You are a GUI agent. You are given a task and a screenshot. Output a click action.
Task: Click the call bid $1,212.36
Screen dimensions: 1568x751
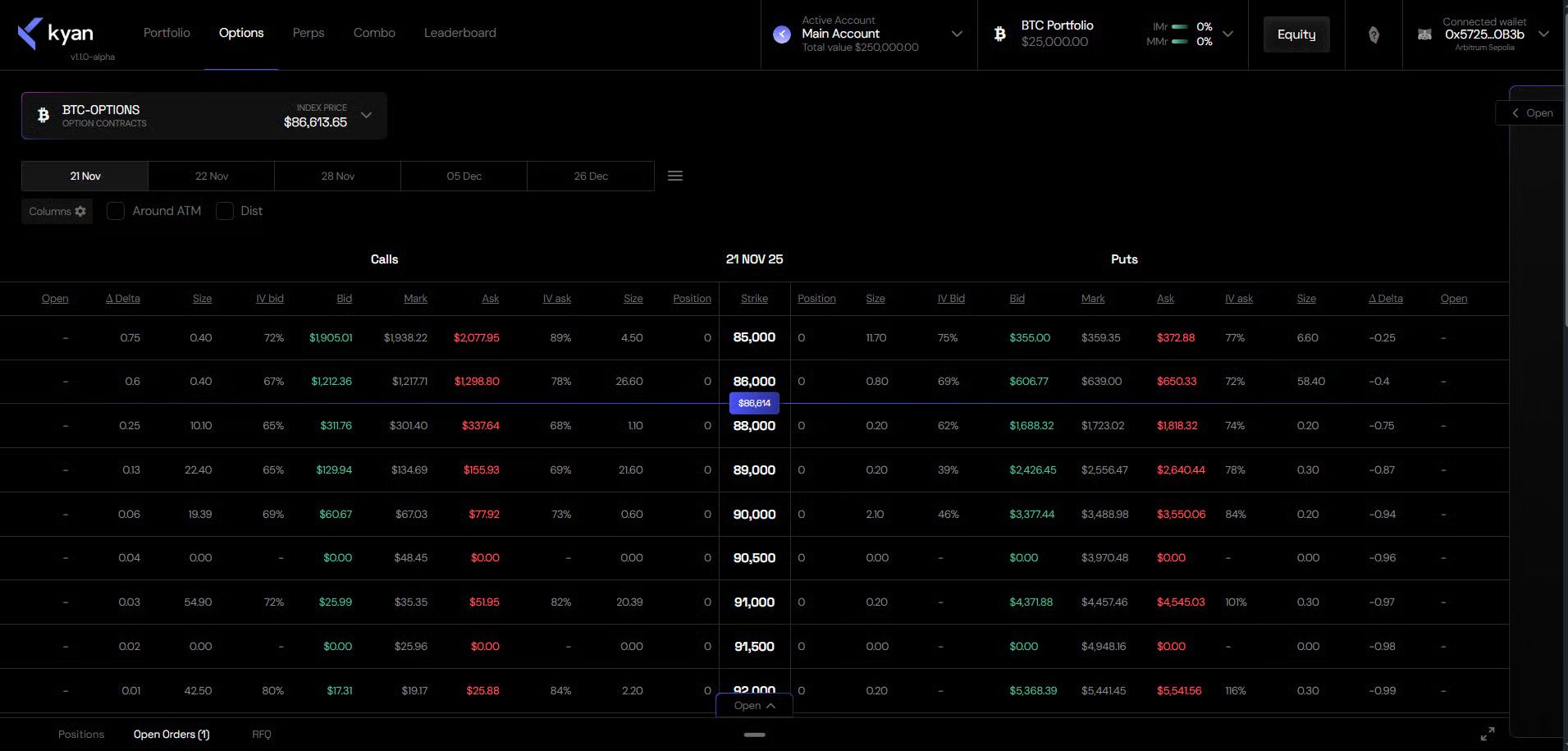331,382
